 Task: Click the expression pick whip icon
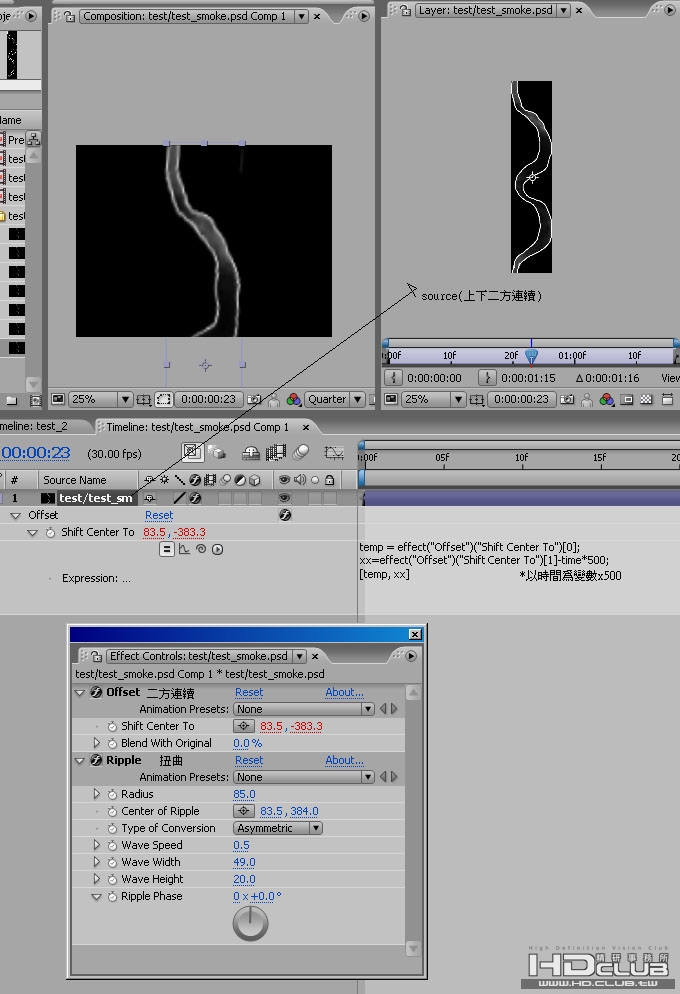pos(201,549)
